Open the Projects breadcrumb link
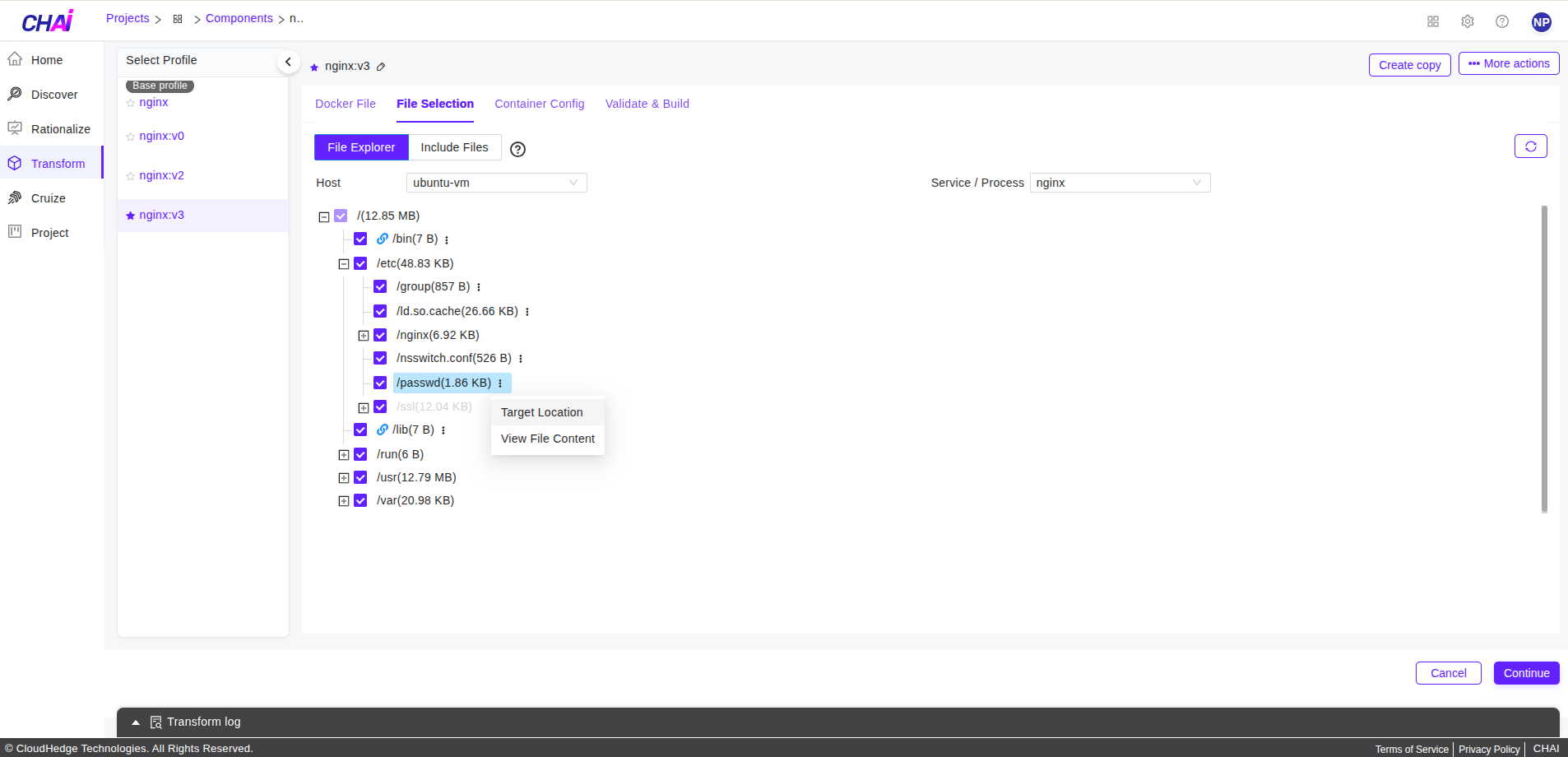 coord(128,18)
